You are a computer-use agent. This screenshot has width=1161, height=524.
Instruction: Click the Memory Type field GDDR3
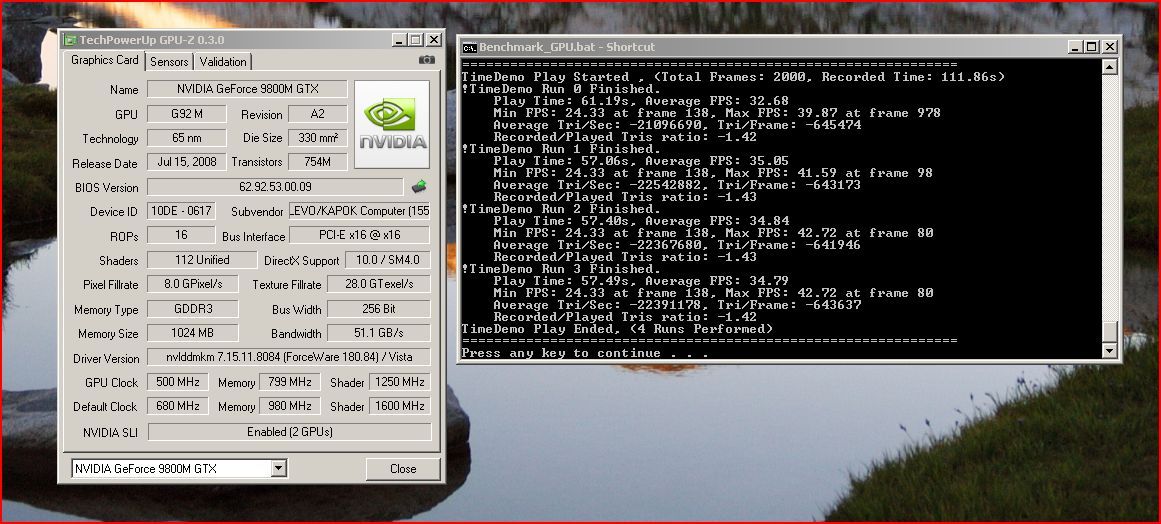[193, 309]
